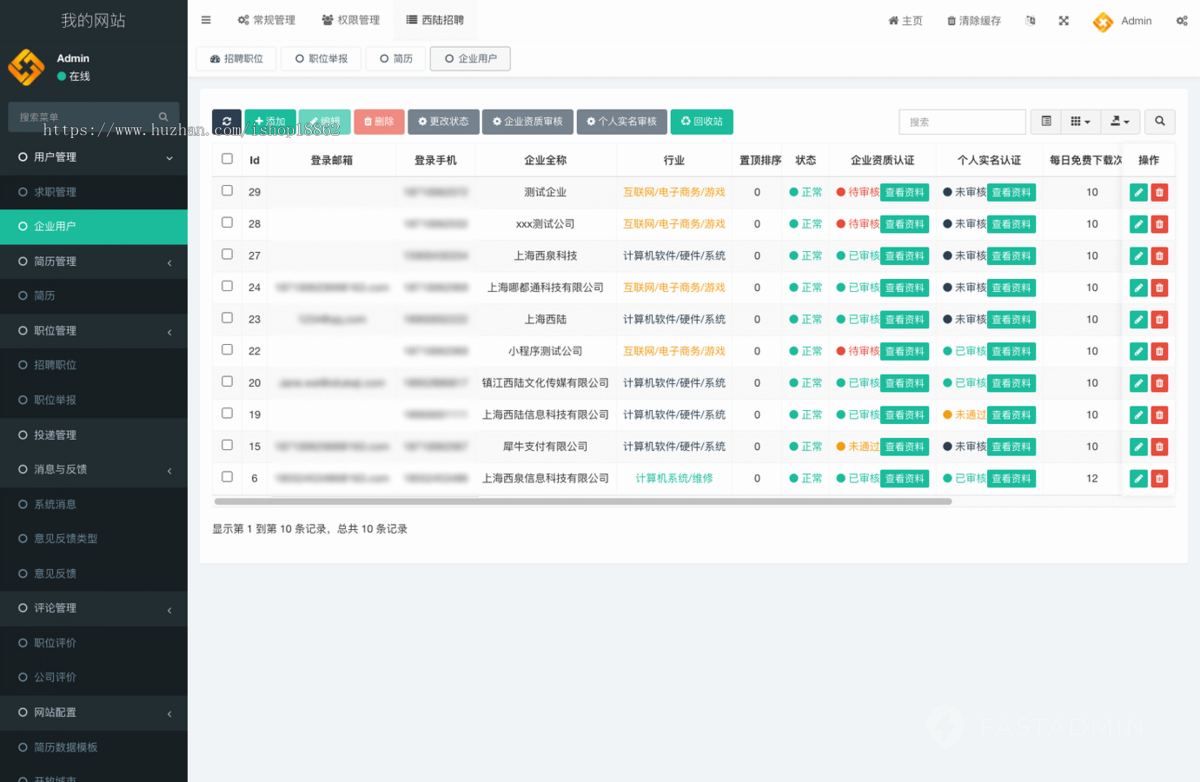Open 查看资料 for 犀牛支付有限公司
The width and height of the screenshot is (1200, 782).
[905, 446]
